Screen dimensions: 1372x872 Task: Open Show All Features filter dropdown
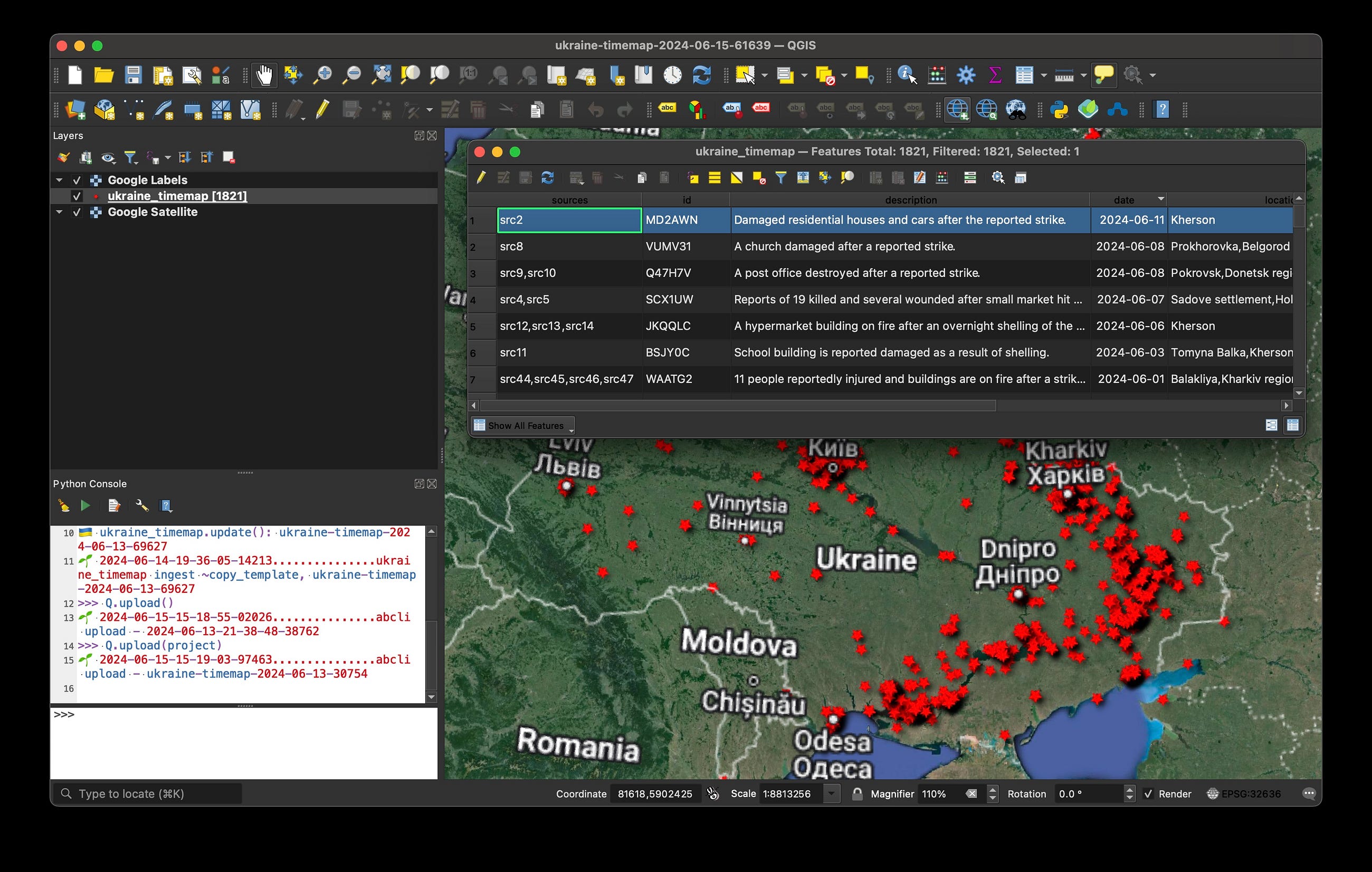click(x=523, y=426)
